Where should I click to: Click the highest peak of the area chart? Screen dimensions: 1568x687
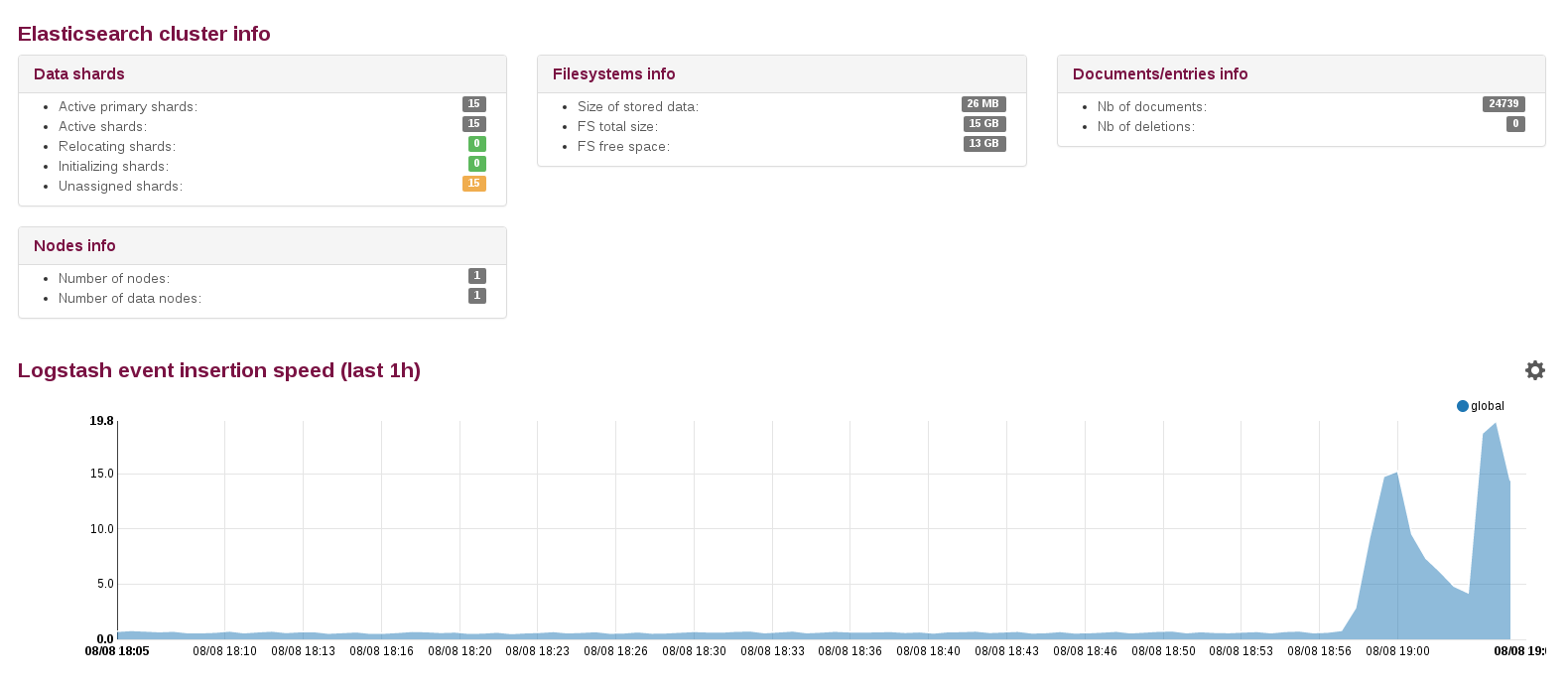pyautogui.click(x=1496, y=424)
